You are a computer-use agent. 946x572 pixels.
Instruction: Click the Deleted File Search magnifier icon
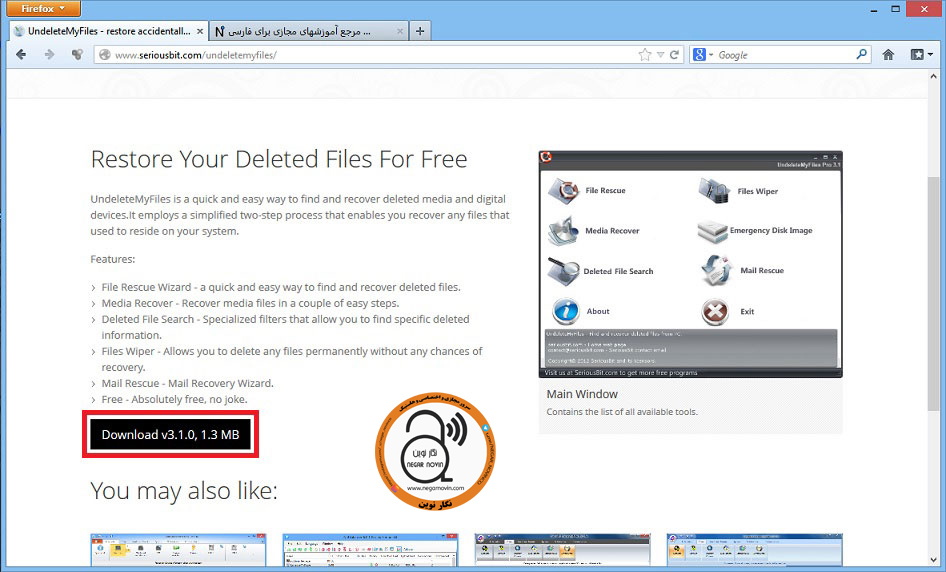coord(563,271)
